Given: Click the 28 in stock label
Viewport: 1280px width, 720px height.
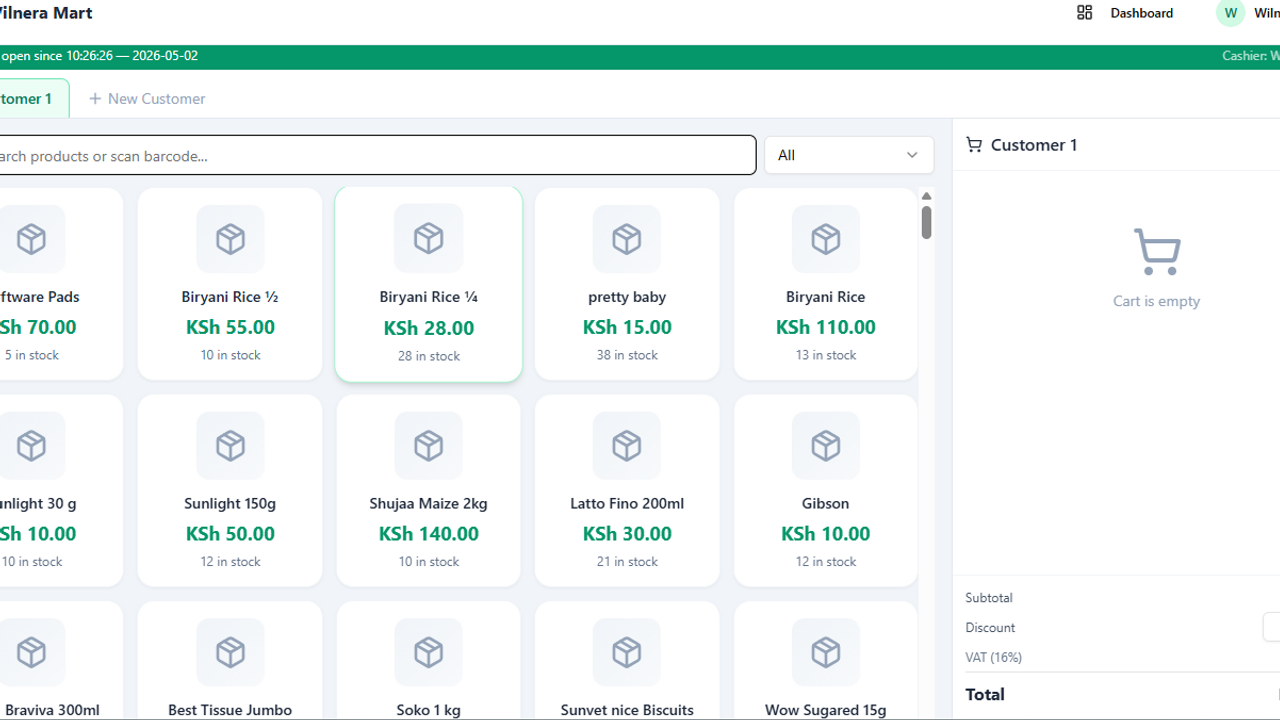Looking at the screenshot, I should [429, 356].
